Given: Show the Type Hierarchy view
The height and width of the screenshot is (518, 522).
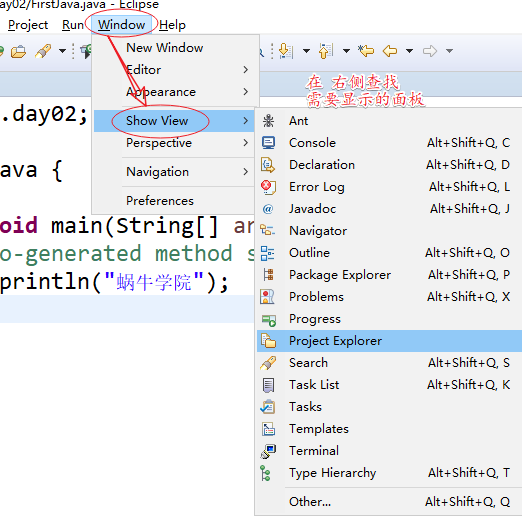Looking at the screenshot, I should click(x=389, y=473).
